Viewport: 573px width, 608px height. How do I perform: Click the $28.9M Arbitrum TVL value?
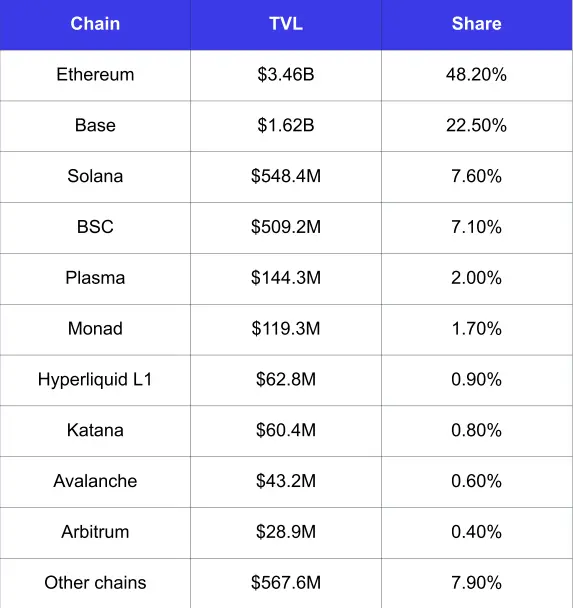point(286,532)
